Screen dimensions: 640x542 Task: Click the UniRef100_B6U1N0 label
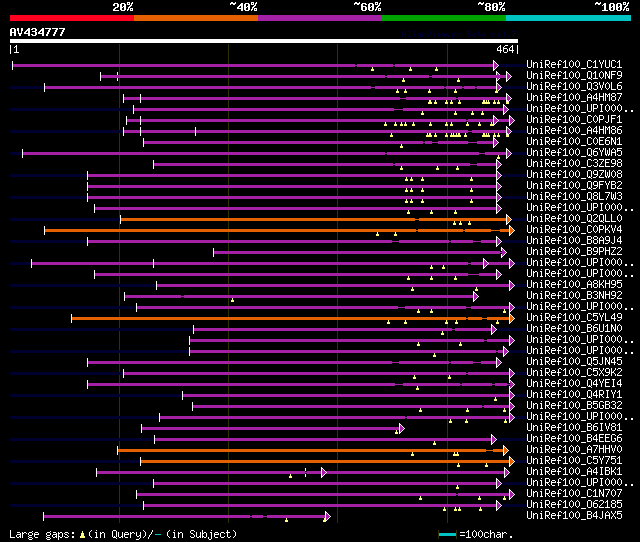tap(574, 329)
